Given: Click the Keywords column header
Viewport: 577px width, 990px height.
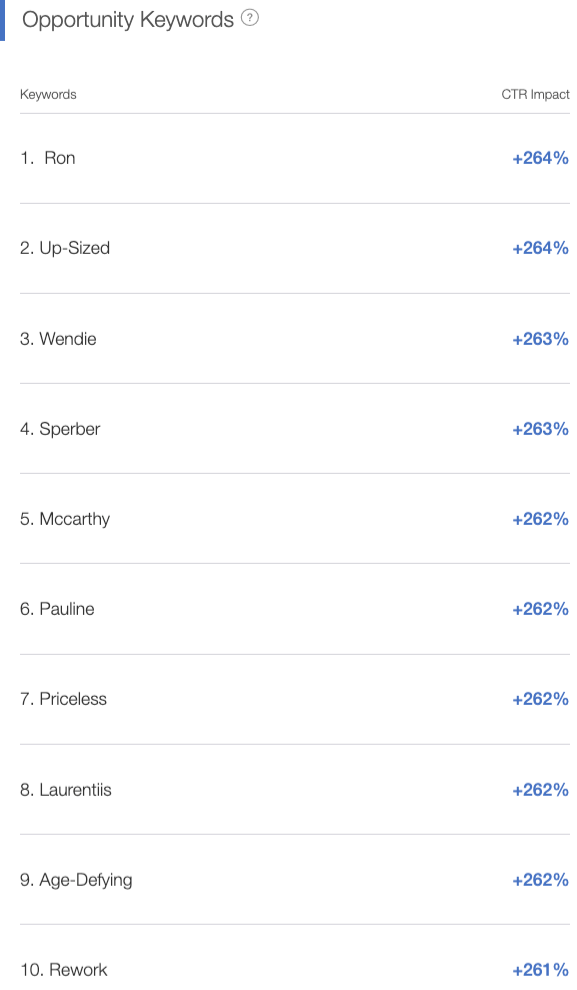Looking at the screenshot, I should 48,95.
